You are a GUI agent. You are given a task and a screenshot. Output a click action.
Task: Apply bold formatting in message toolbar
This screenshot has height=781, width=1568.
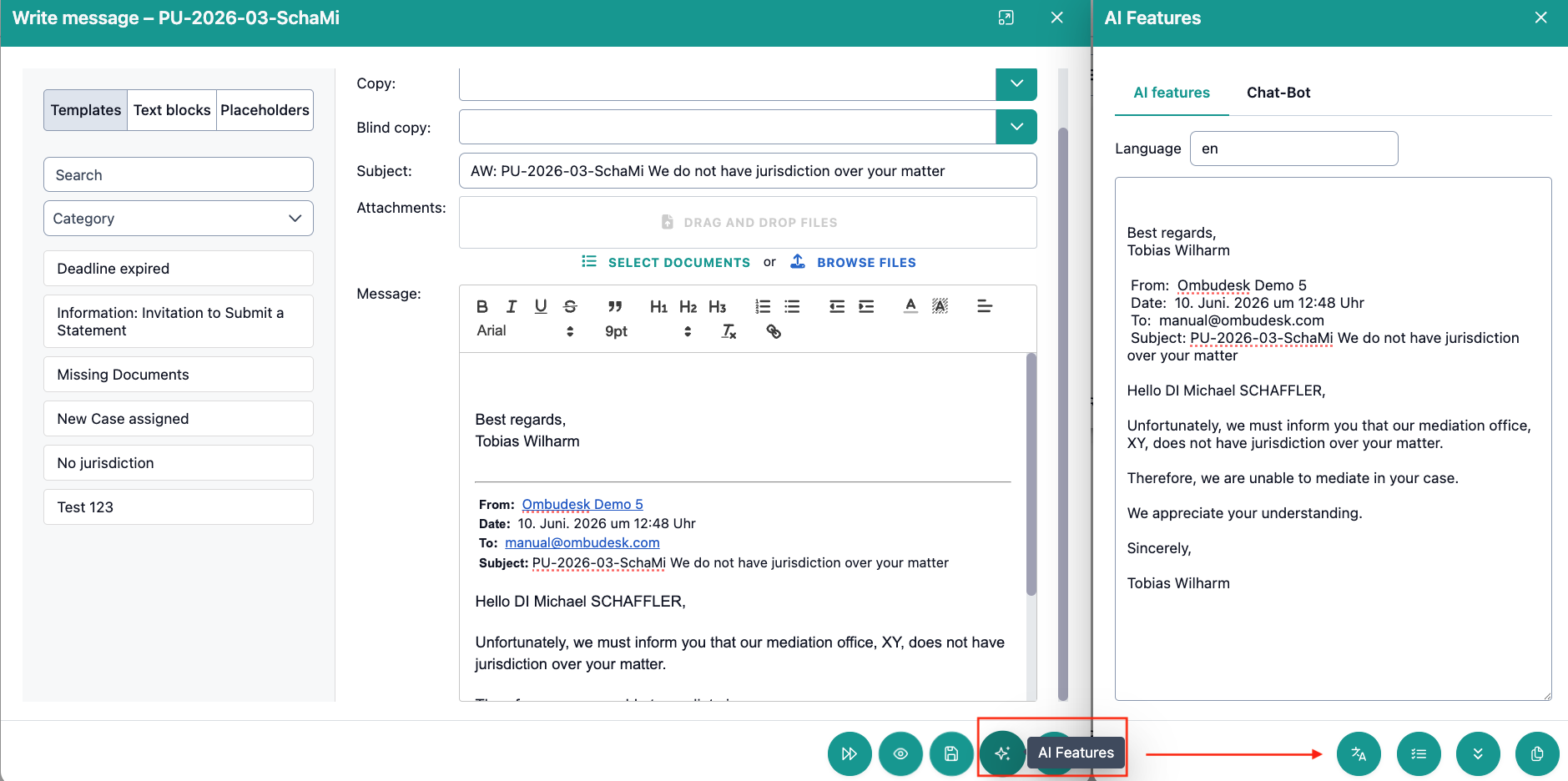[482, 306]
